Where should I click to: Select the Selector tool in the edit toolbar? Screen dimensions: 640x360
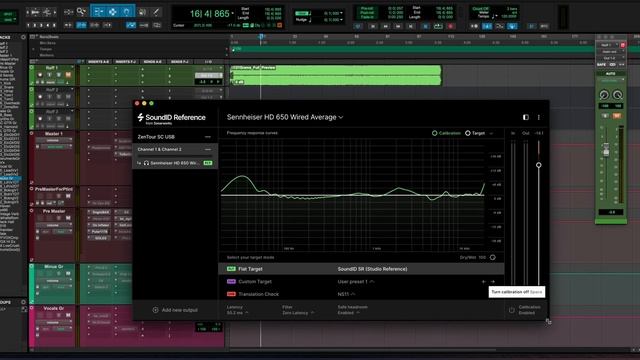(x=112, y=12)
